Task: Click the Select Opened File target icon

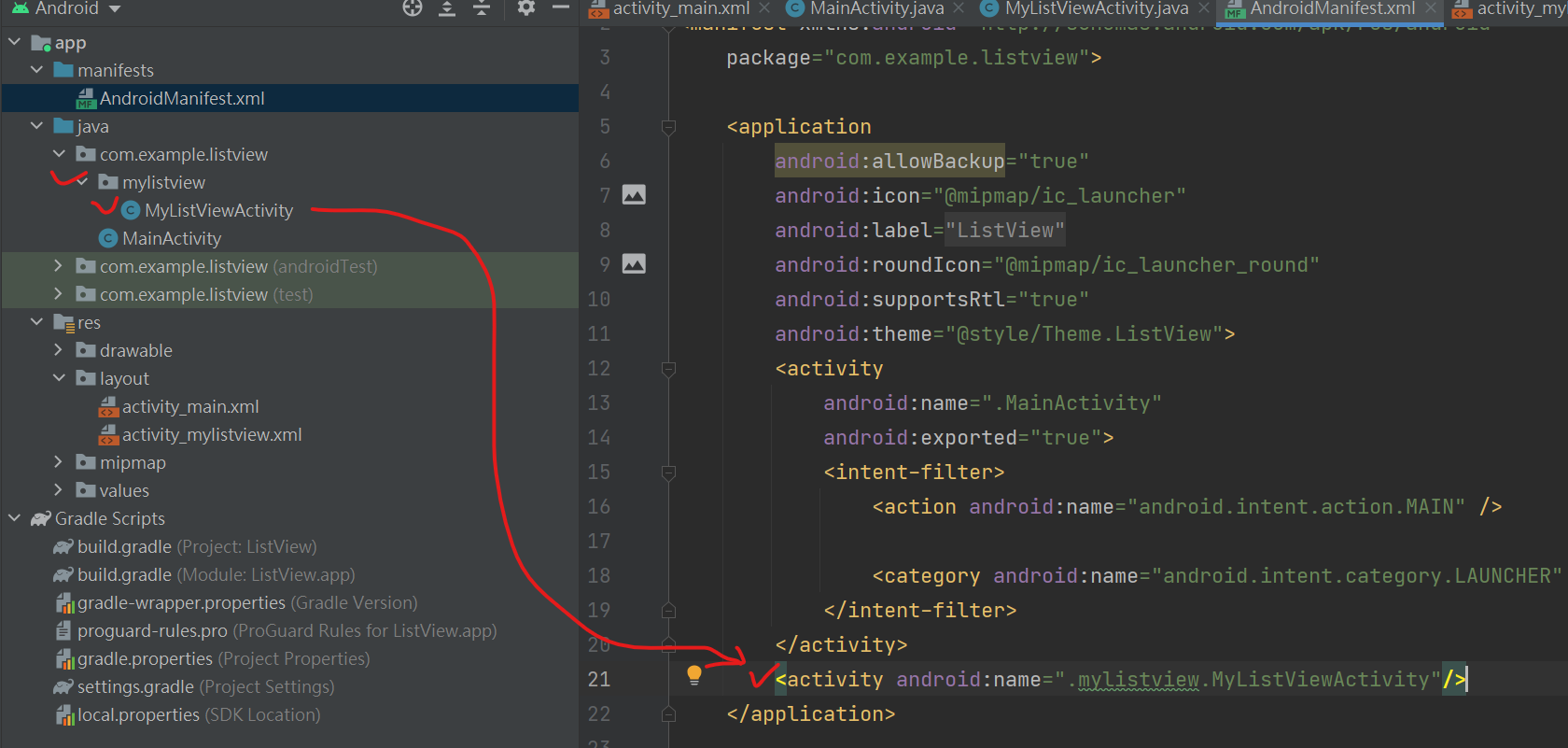Action: 413,8
